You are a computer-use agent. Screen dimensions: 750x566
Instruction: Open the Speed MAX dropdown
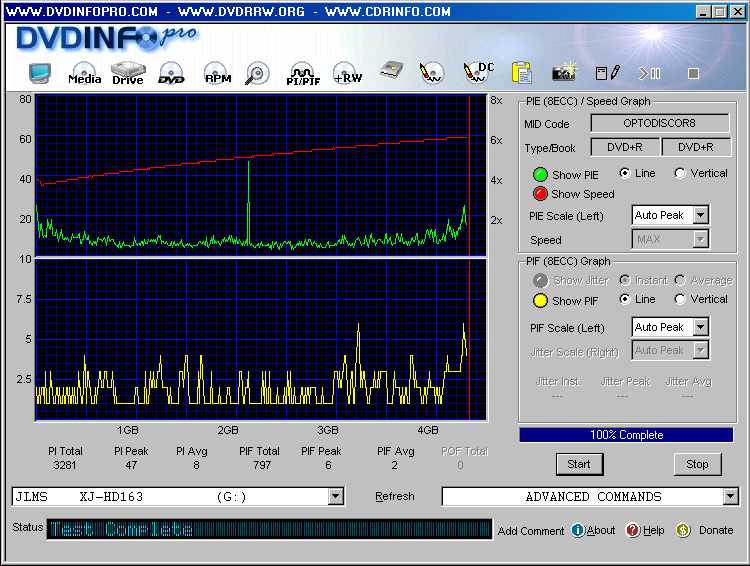(x=700, y=238)
